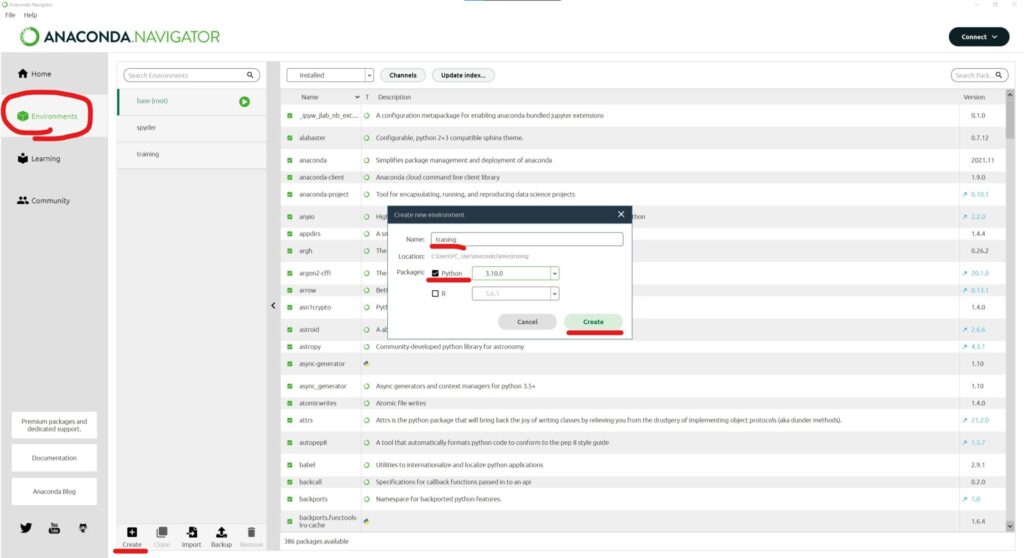
Task: Select the spyder environment
Action: pos(192,128)
